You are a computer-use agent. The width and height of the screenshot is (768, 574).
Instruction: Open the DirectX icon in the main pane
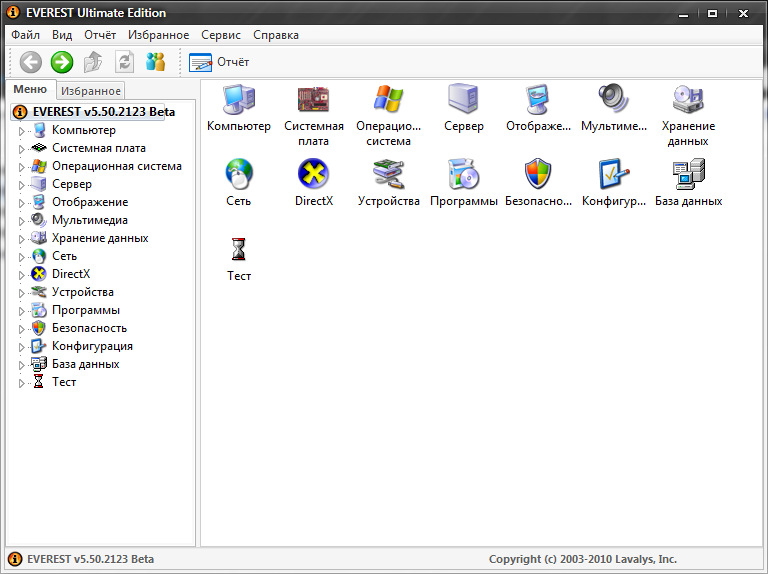click(x=313, y=174)
